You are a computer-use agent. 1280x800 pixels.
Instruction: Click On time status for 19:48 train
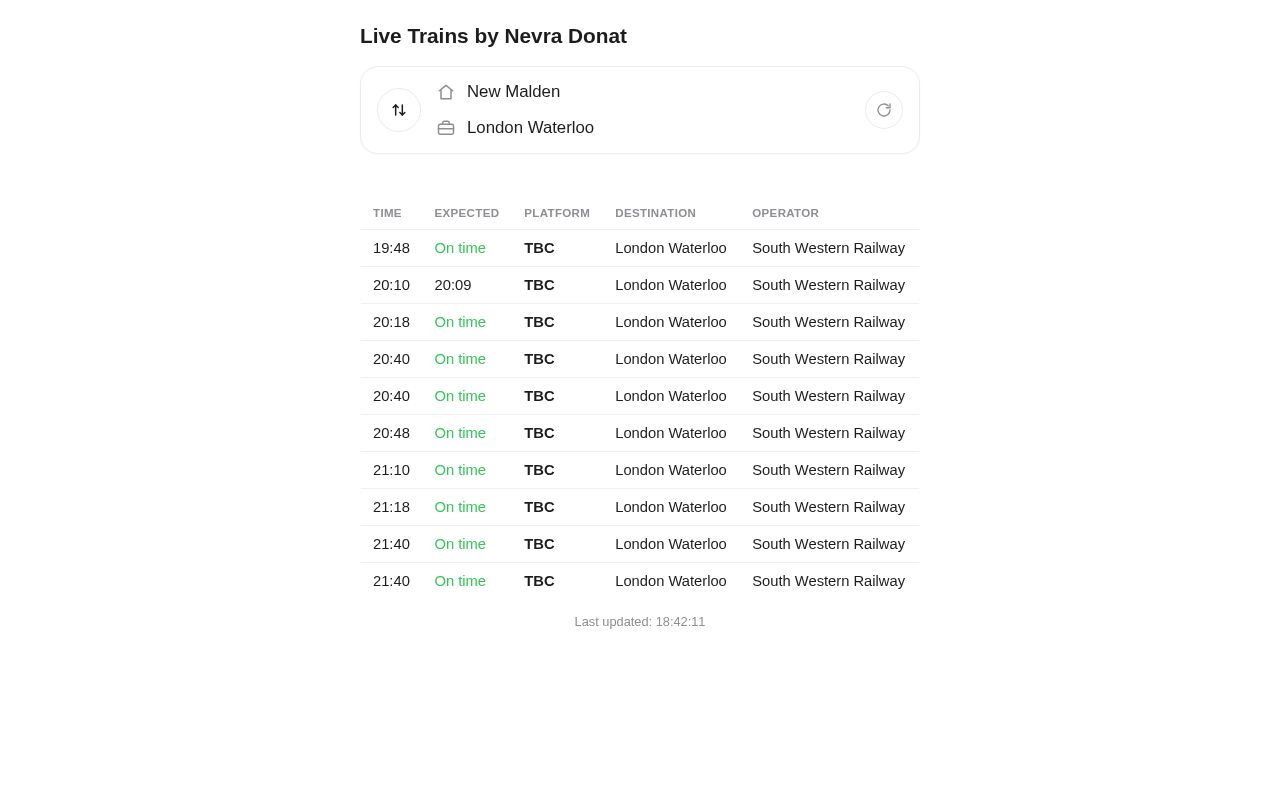pyautogui.click(x=460, y=248)
